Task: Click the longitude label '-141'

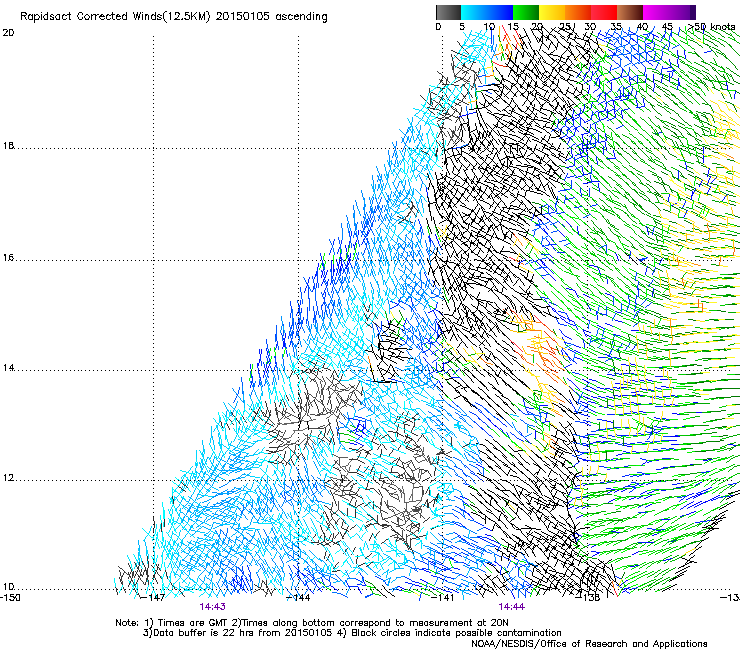Action: click(x=443, y=598)
